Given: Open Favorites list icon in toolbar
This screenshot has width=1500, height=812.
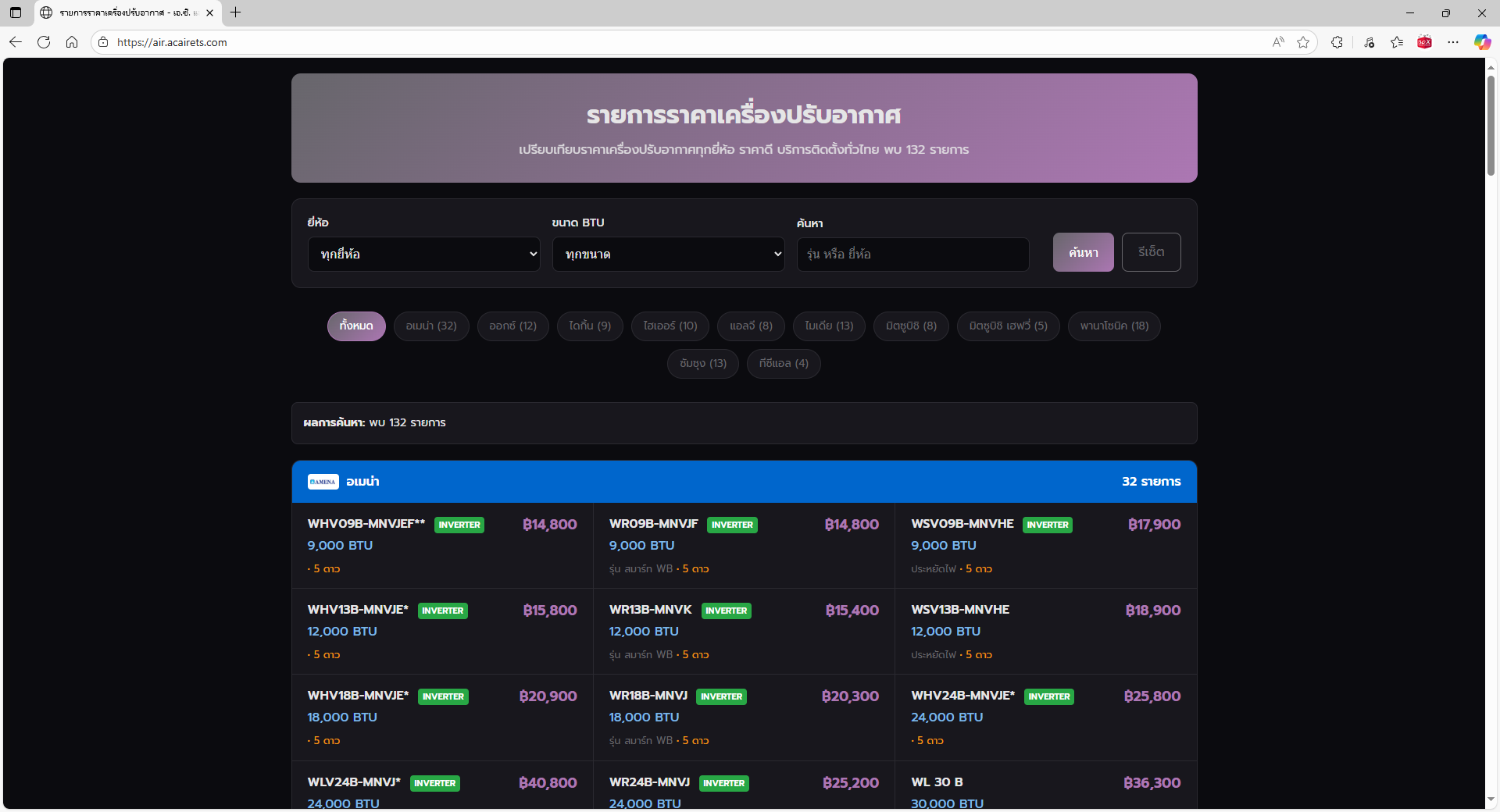Looking at the screenshot, I should 1397,42.
